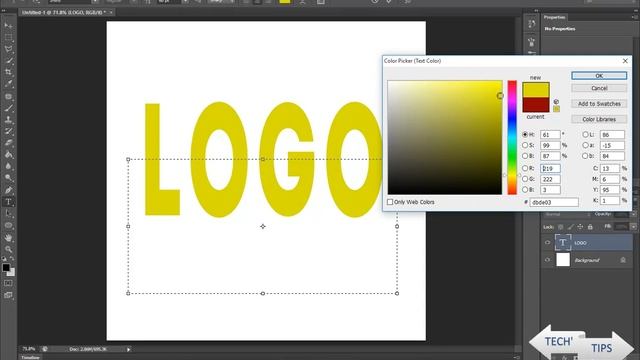
Task: Select the G green radio button
Action: [525, 179]
